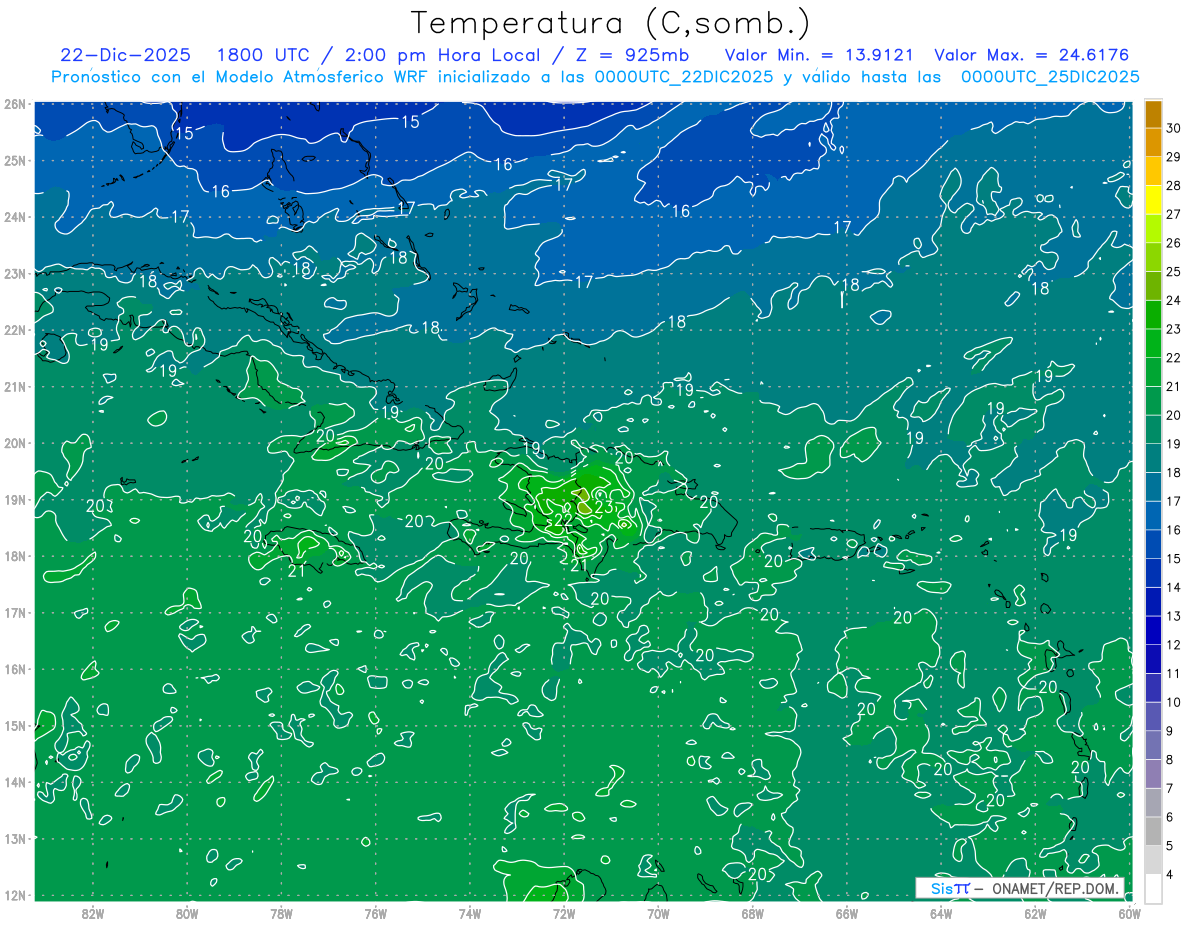Click the longitude axis label '76W'

click(x=375, y=913)
